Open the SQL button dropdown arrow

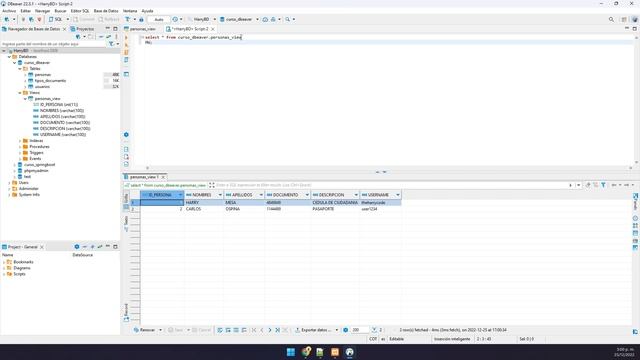coord(68,19)
